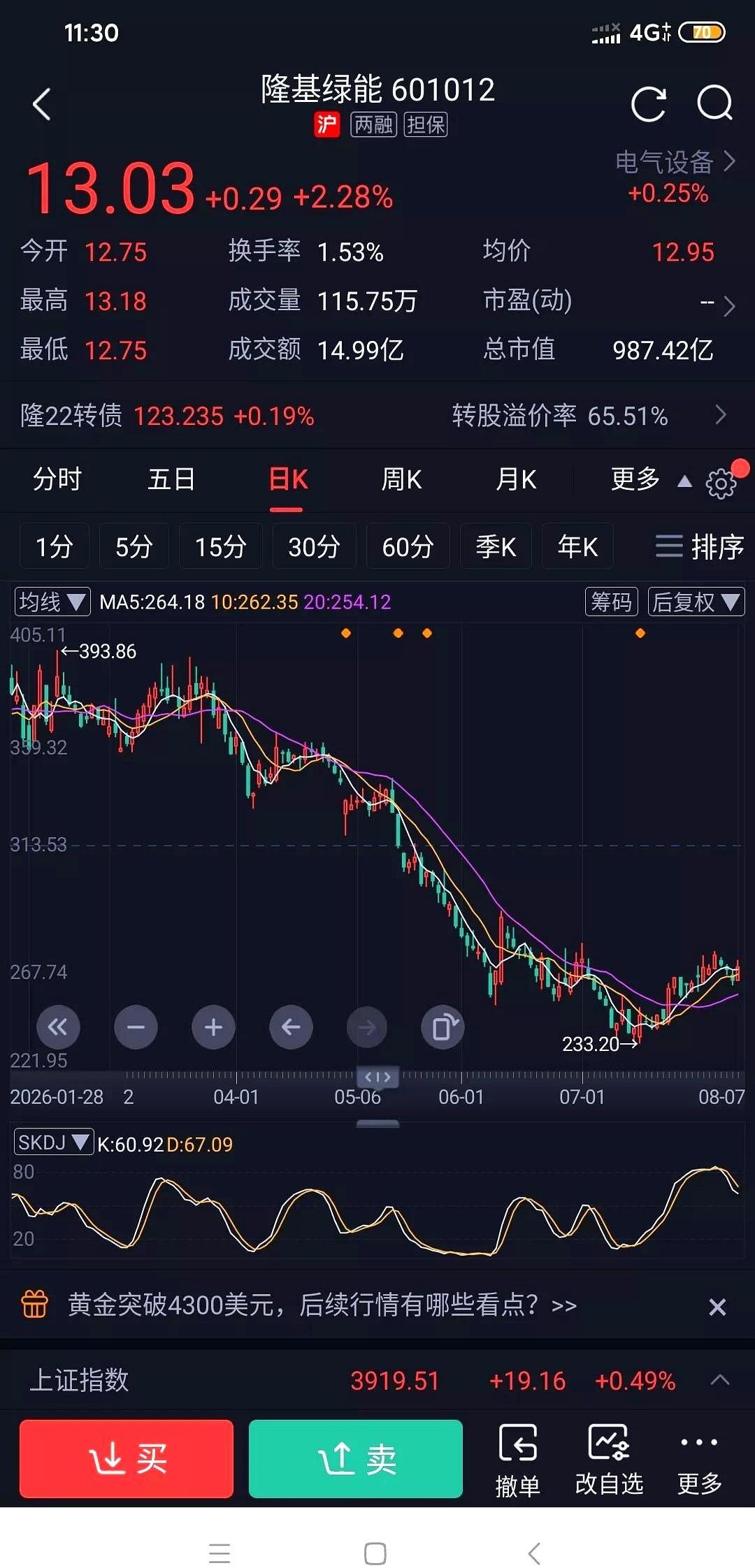755x1568 pixels.
Task: Open the 黄金突破4300美元 news link
Action: click(322, 1305)
